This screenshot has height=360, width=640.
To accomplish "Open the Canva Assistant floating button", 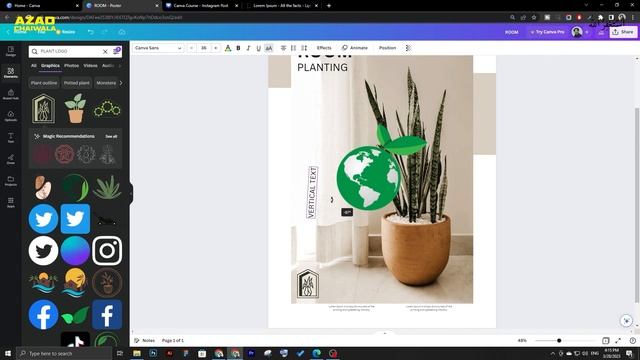I will point(627,321).
